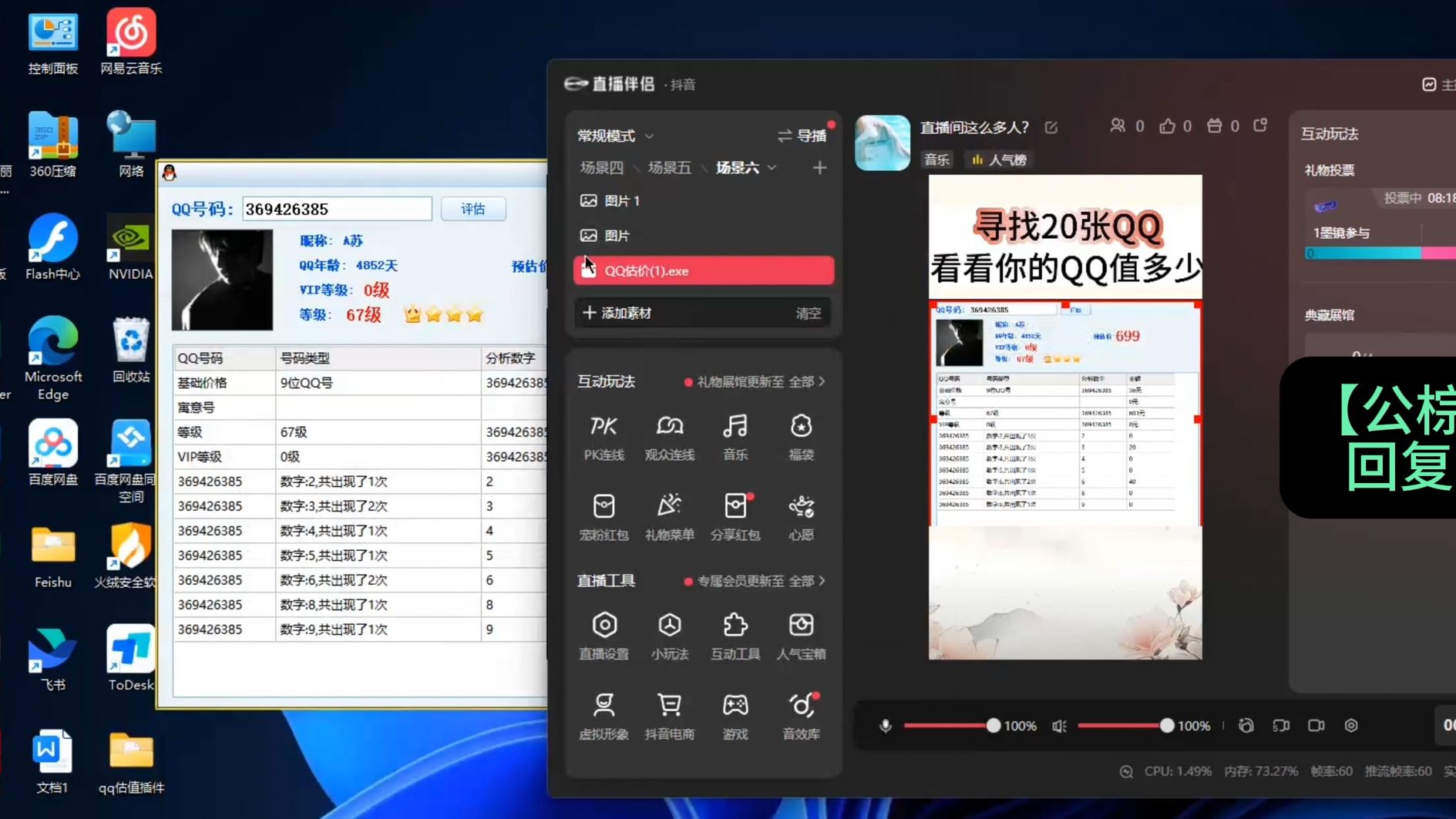
Task: Select the 图片 source item
Action: [x=703, y=236]
